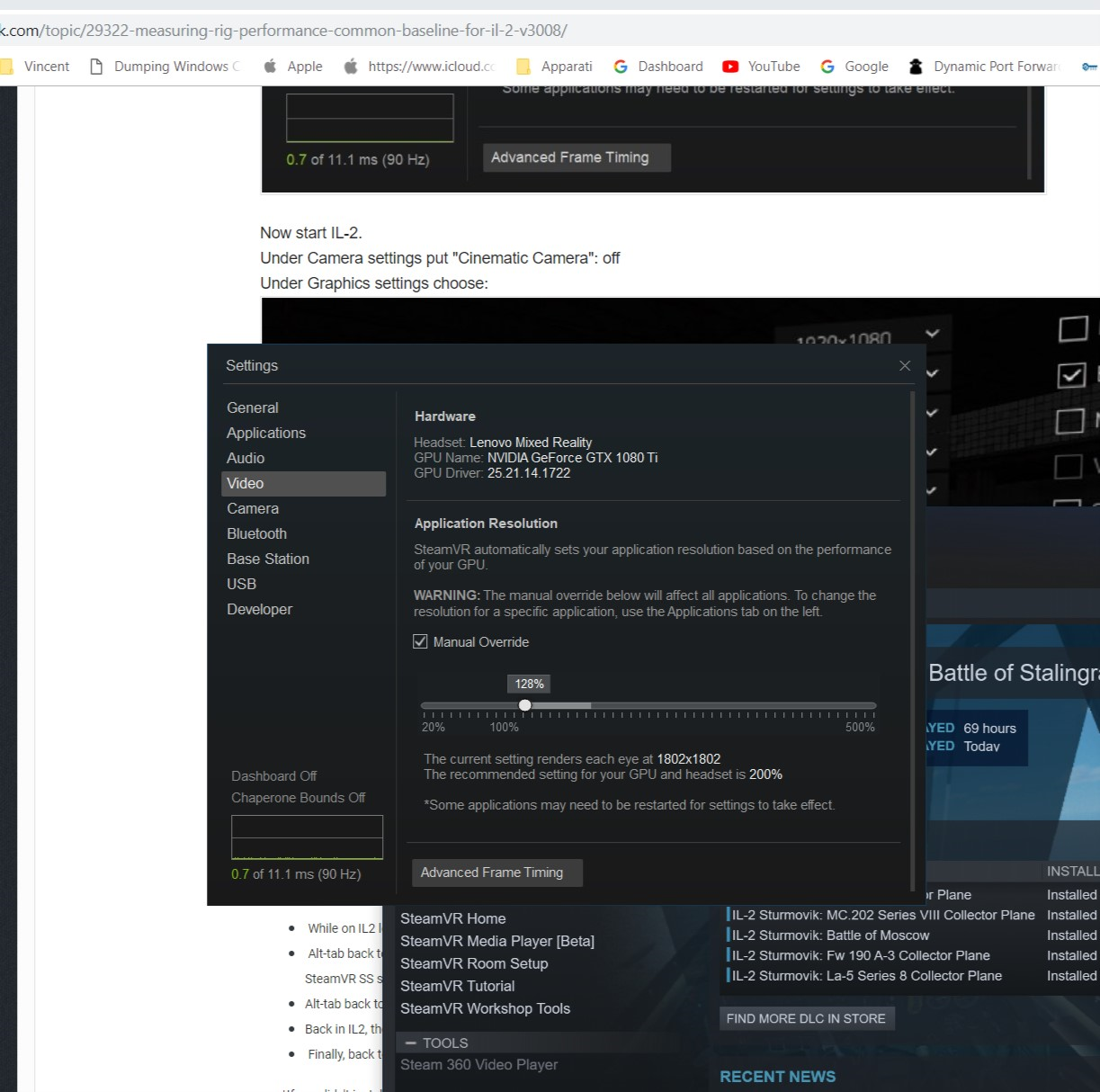Close the SteamVR Settings dialog
This screenshot has width=1100, height=1092.
click(x=905, y=365)
